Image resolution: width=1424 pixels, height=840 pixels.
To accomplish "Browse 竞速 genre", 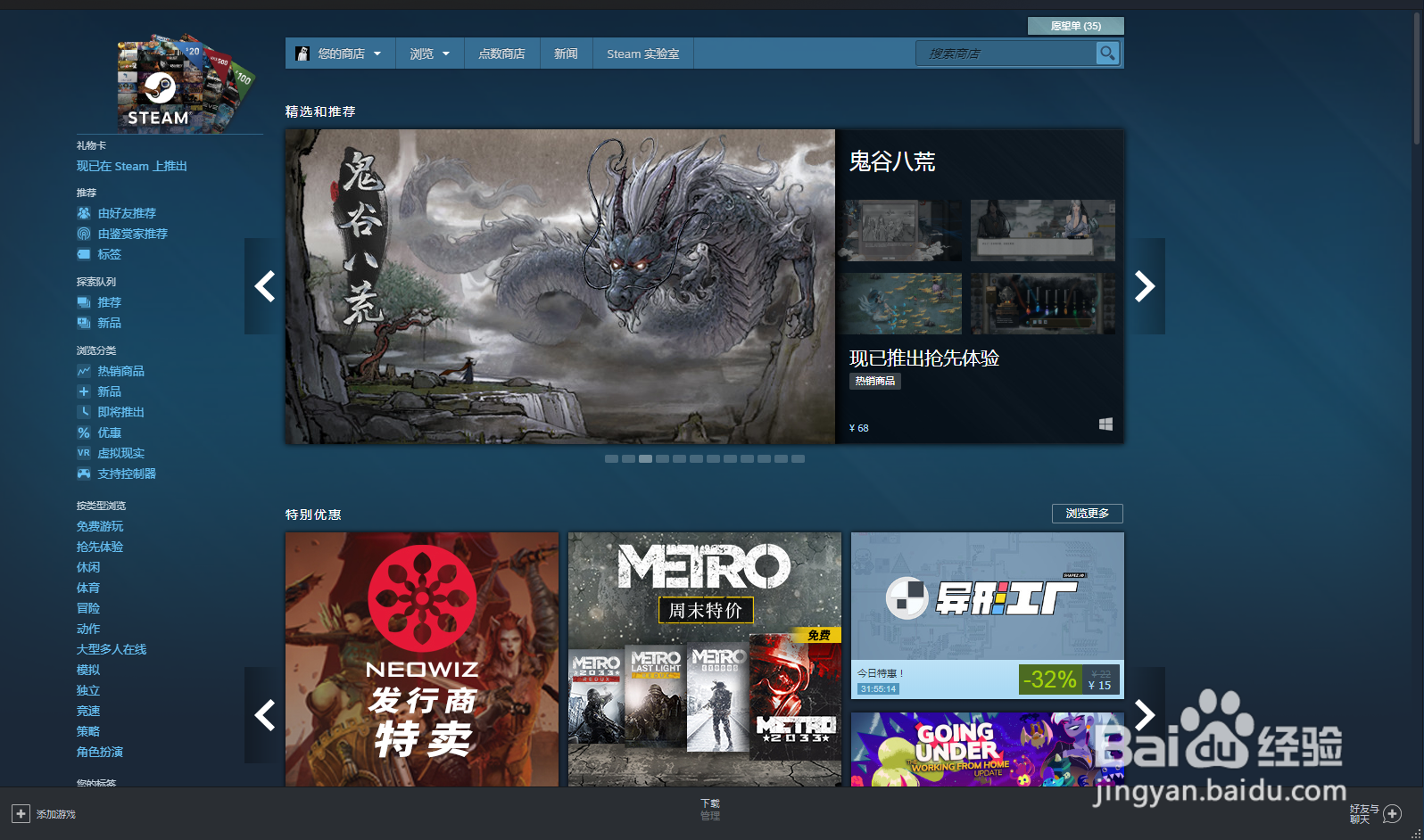I will point(88,711).
